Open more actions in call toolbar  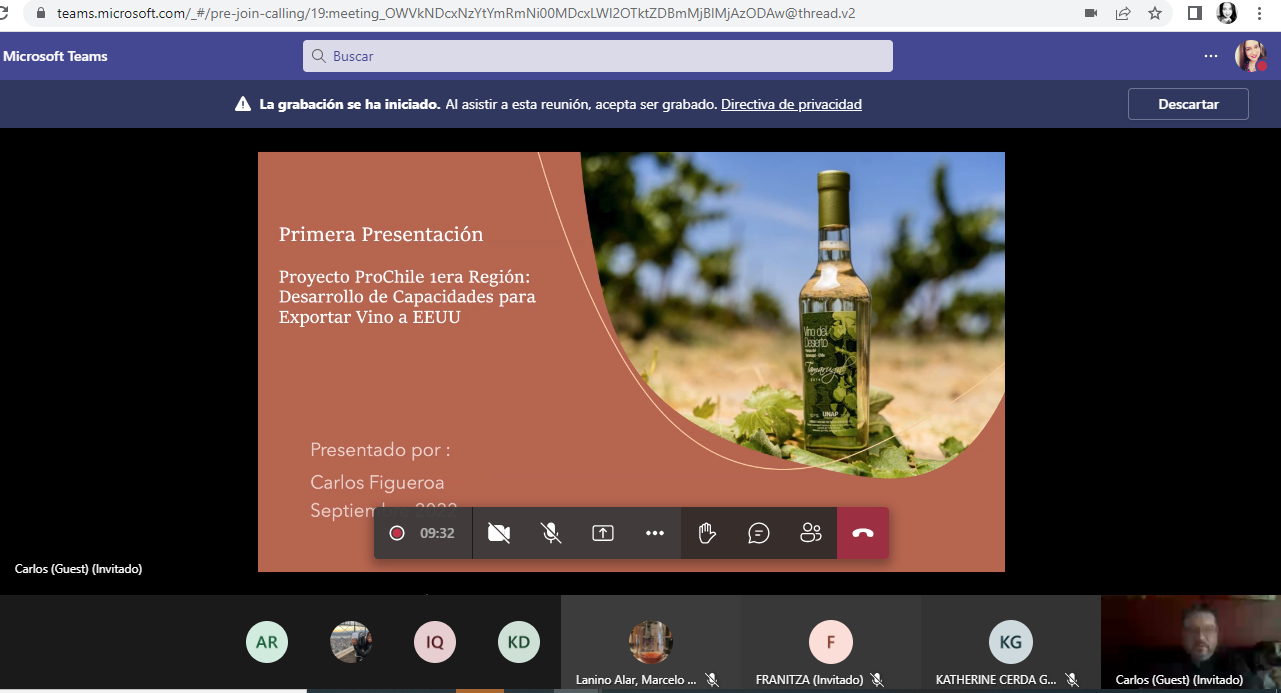[x=655, y=533]
